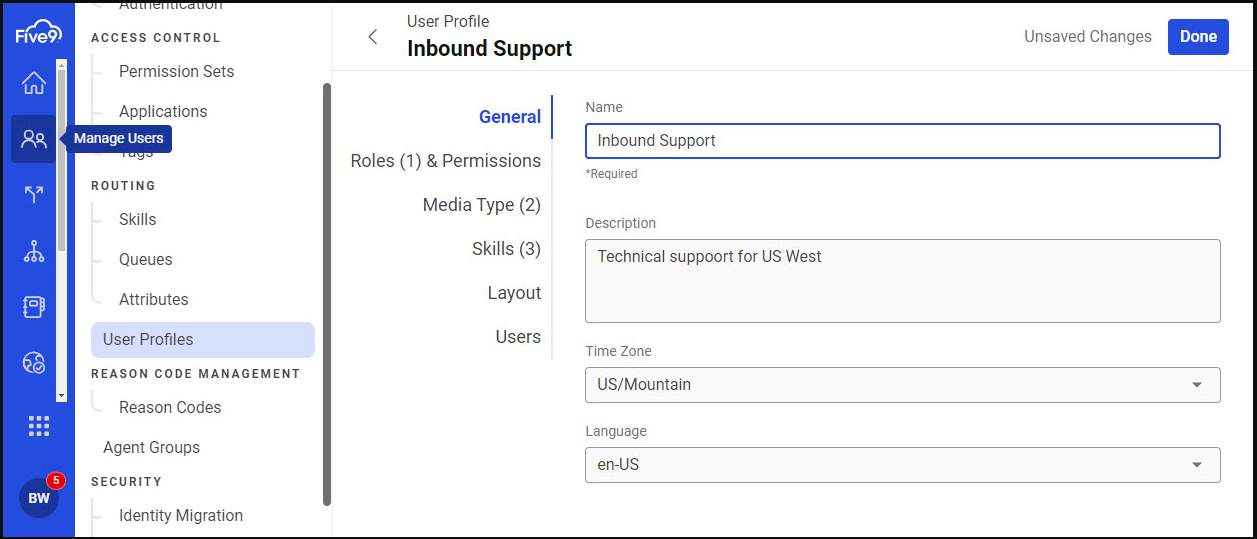Open Applications in the sidebar
This screenshot has height=539, width=1257.
[x=163, y=112]
